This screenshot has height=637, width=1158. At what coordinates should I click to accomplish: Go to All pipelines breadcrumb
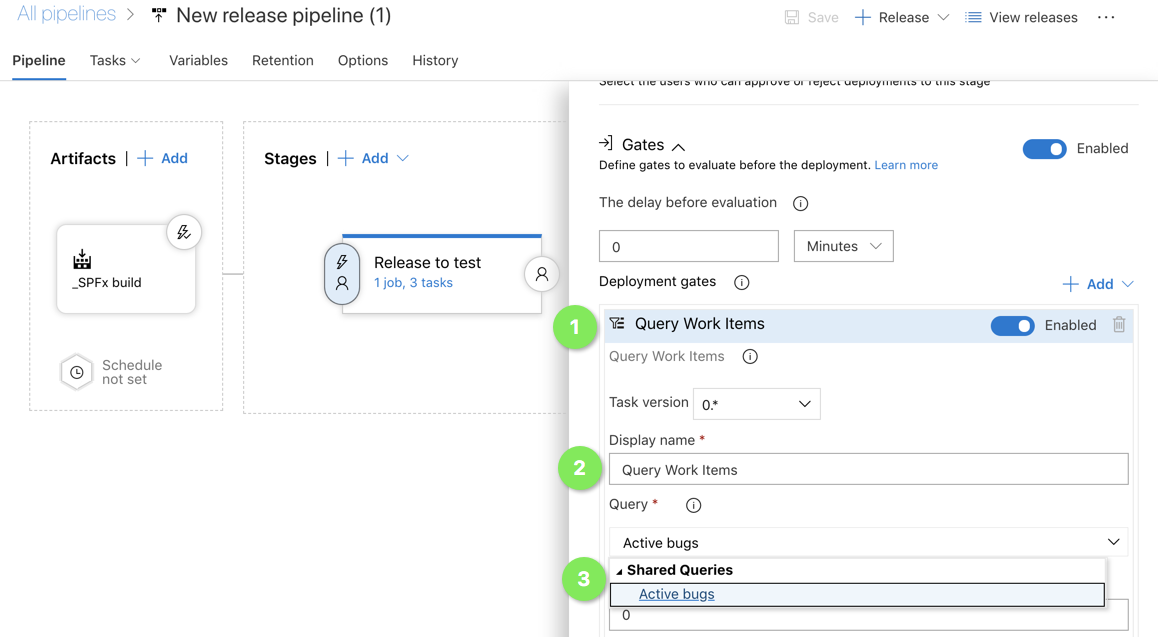pos(66,14)
